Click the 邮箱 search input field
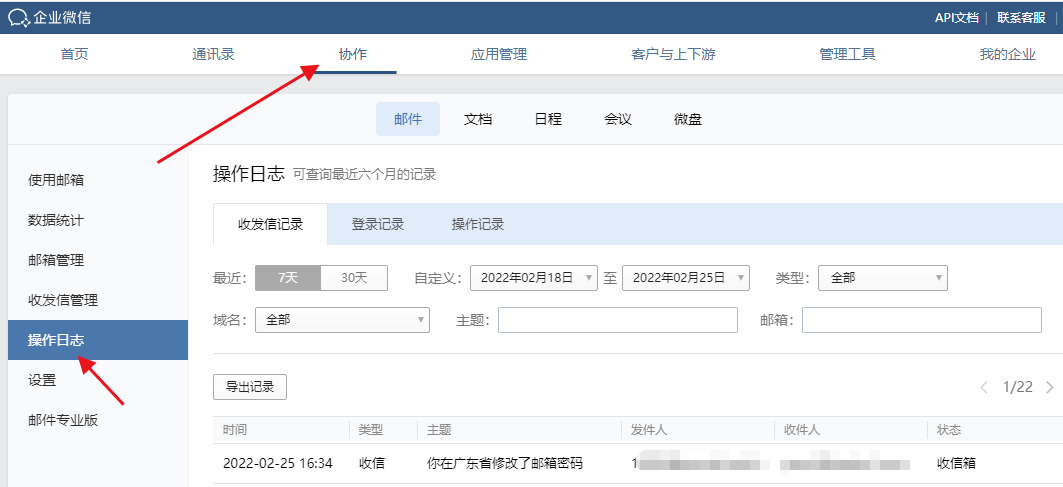 (x=921, y=320)
